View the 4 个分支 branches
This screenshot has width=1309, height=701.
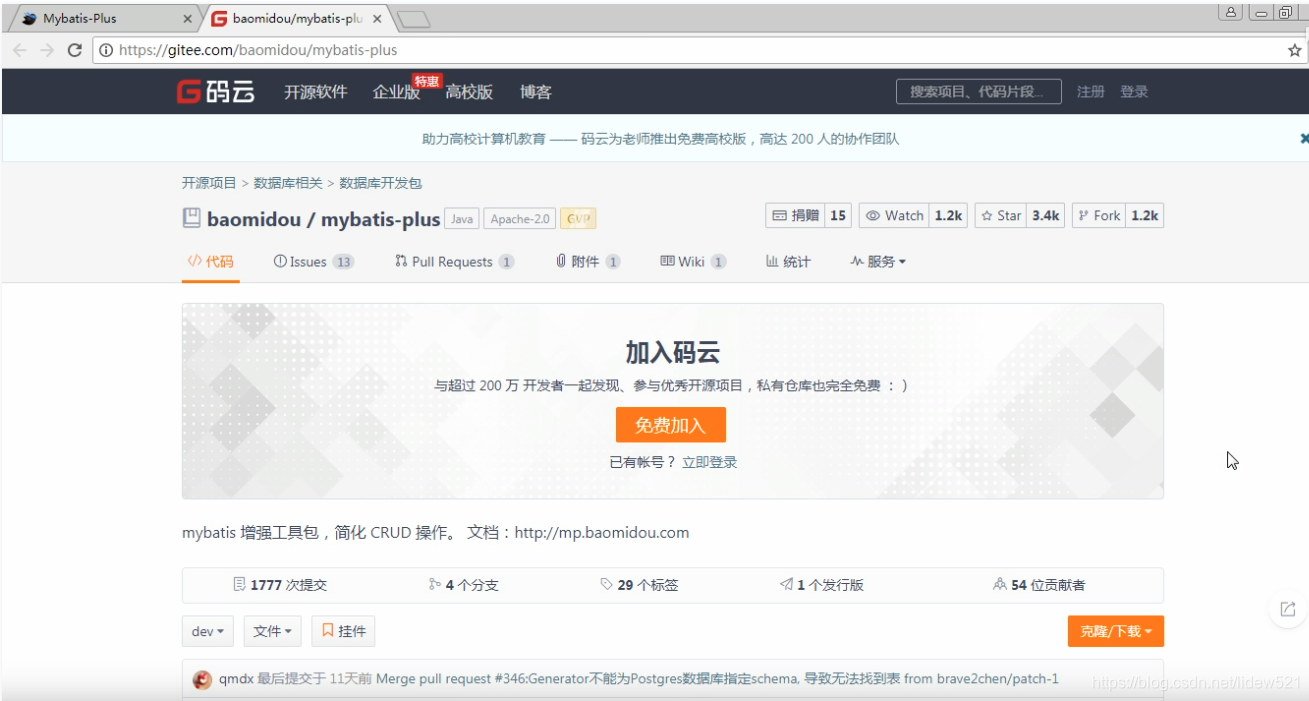(463, 585)
